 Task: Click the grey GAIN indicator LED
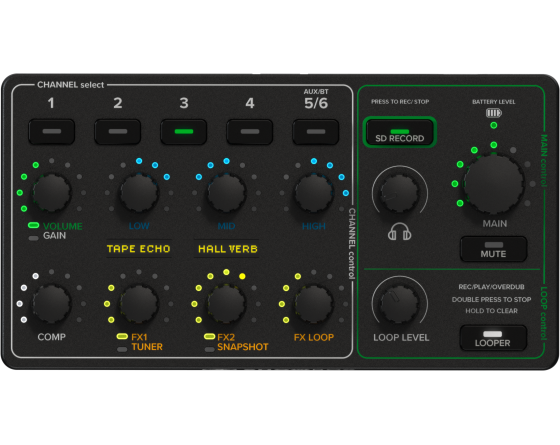(x=34, y=238)
